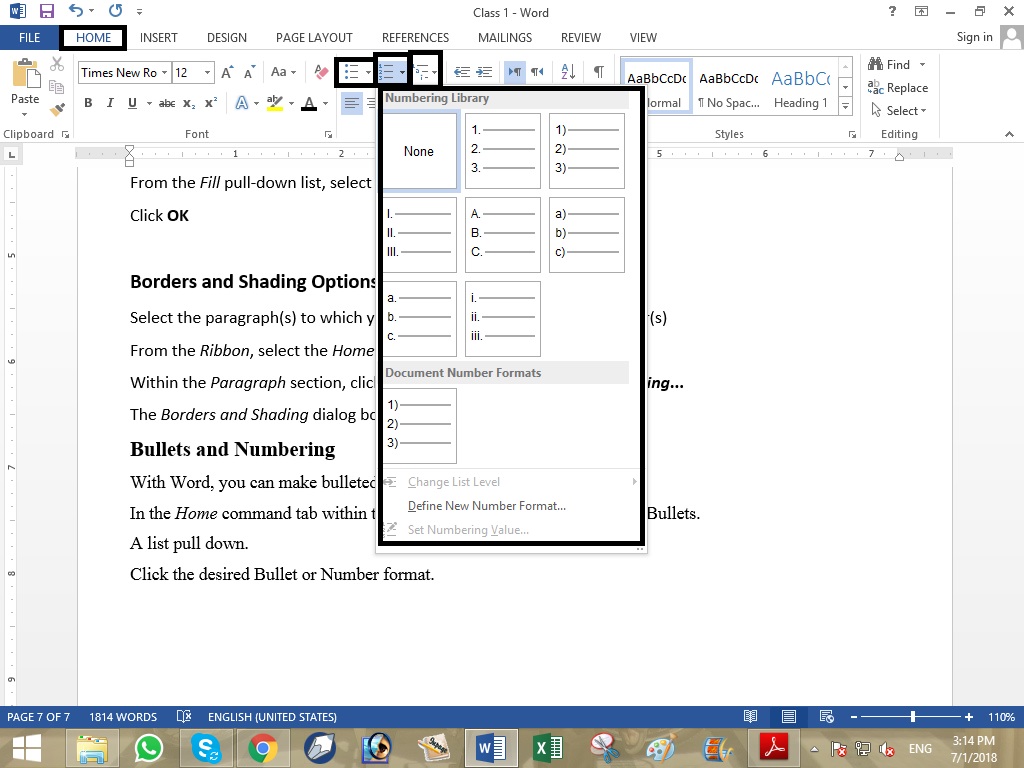
Task: Toggle Align Left paragraph alignment
Action: tap(351, 103)
